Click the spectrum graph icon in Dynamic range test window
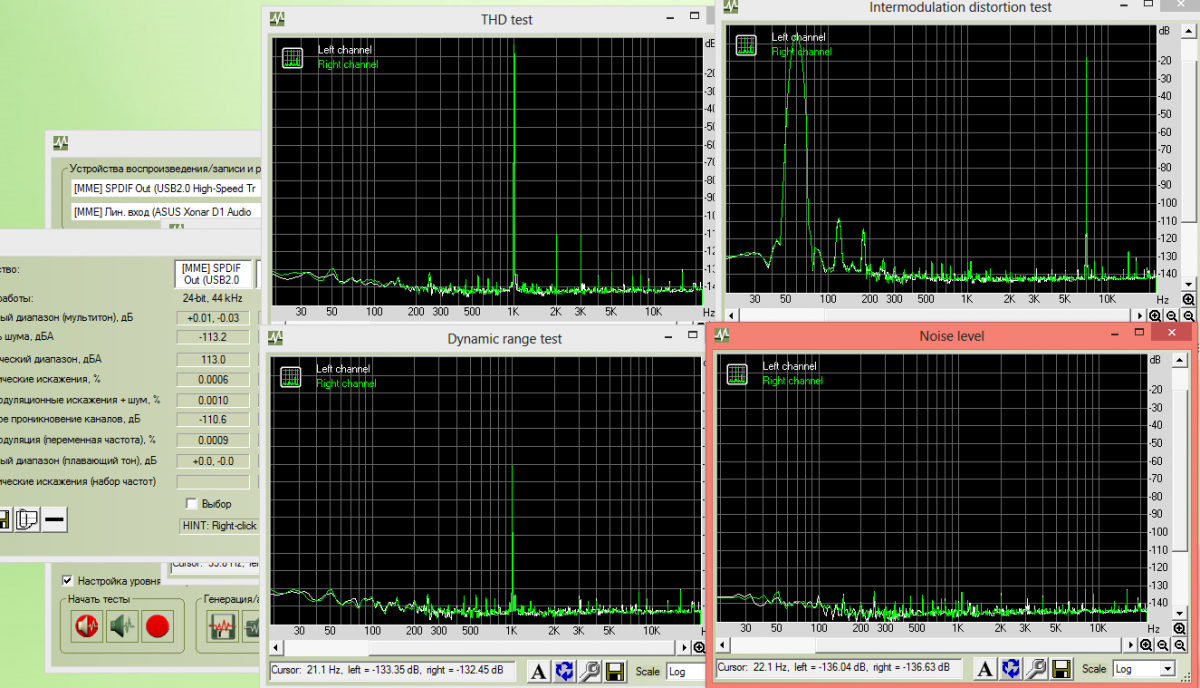This screenshot has width=1200, height=688. [x=291, y=377]
